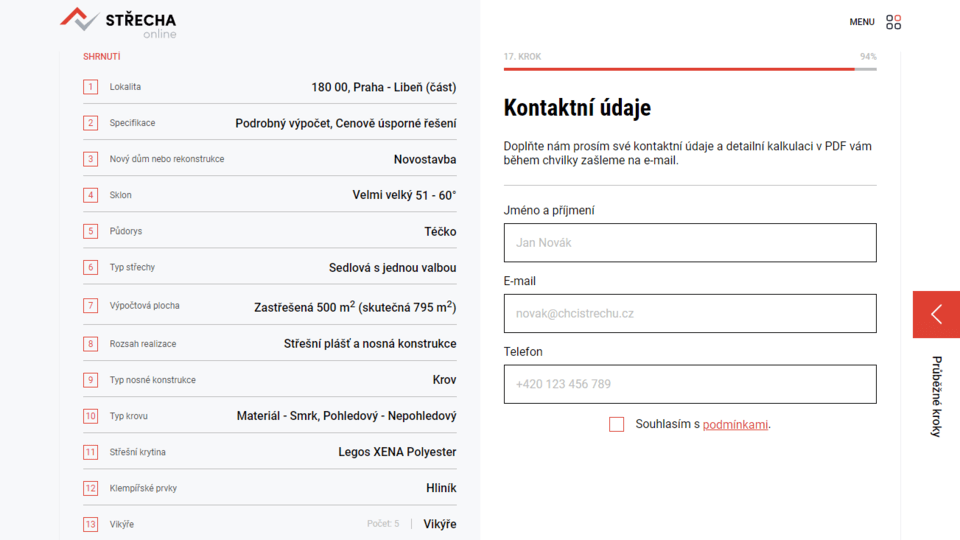Click the 'Střešní krytina' label
Viewport: 960px width, 540px height.
tap(138, 452)
